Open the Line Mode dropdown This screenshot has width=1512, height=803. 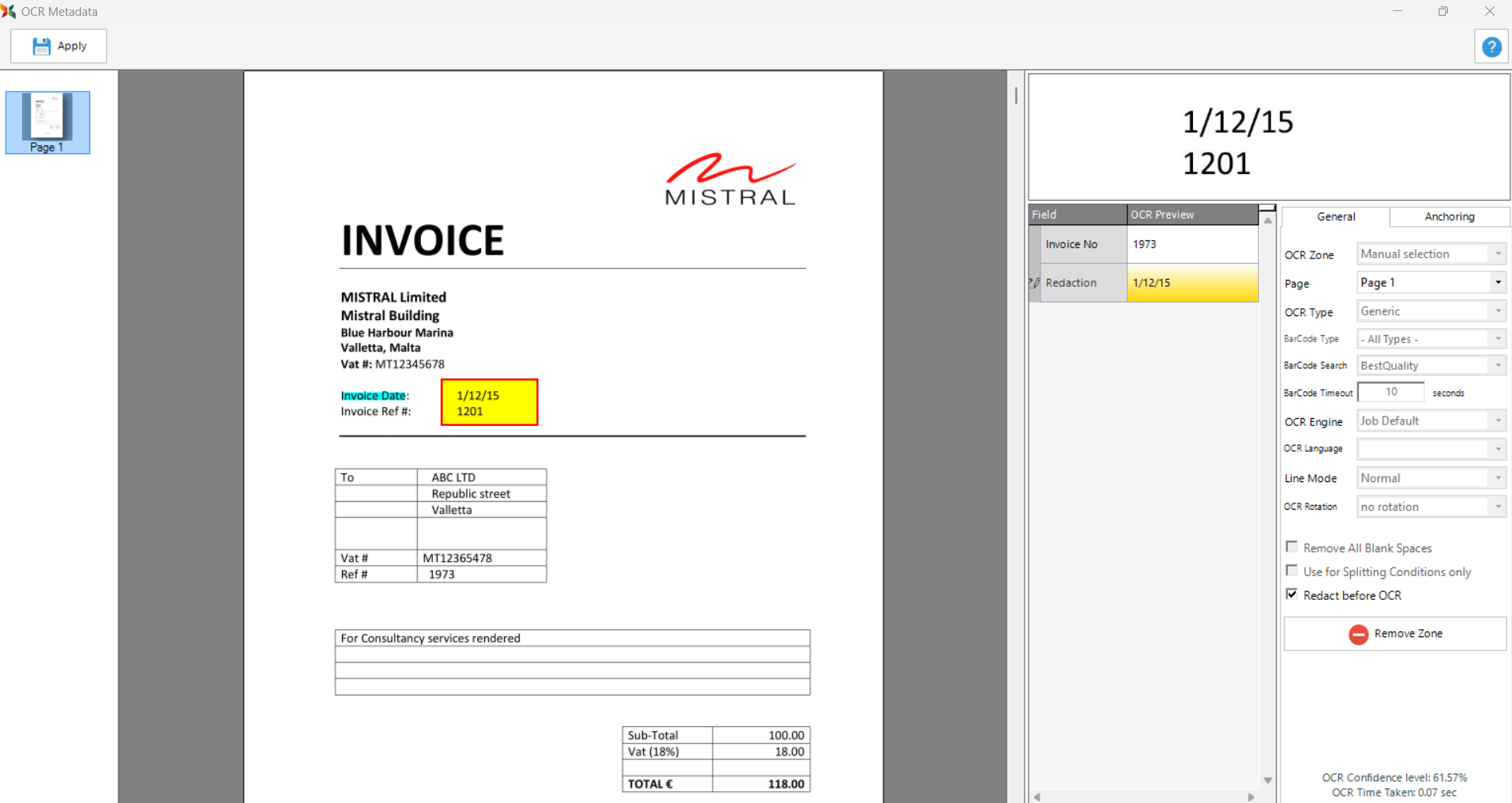click(1497, 478)
